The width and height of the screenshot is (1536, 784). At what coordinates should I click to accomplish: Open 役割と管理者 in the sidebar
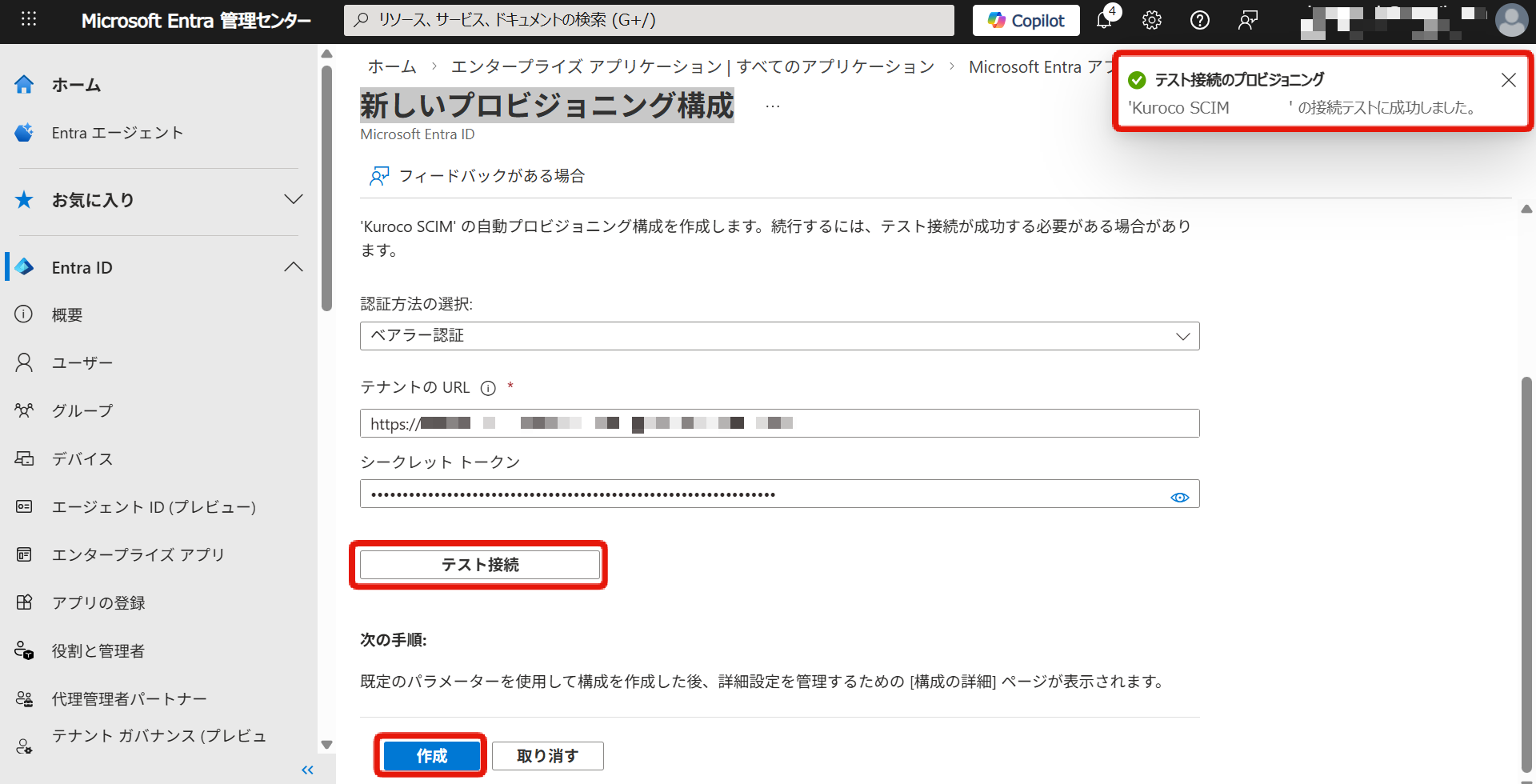pyautogui.click(x=98, y=650)
